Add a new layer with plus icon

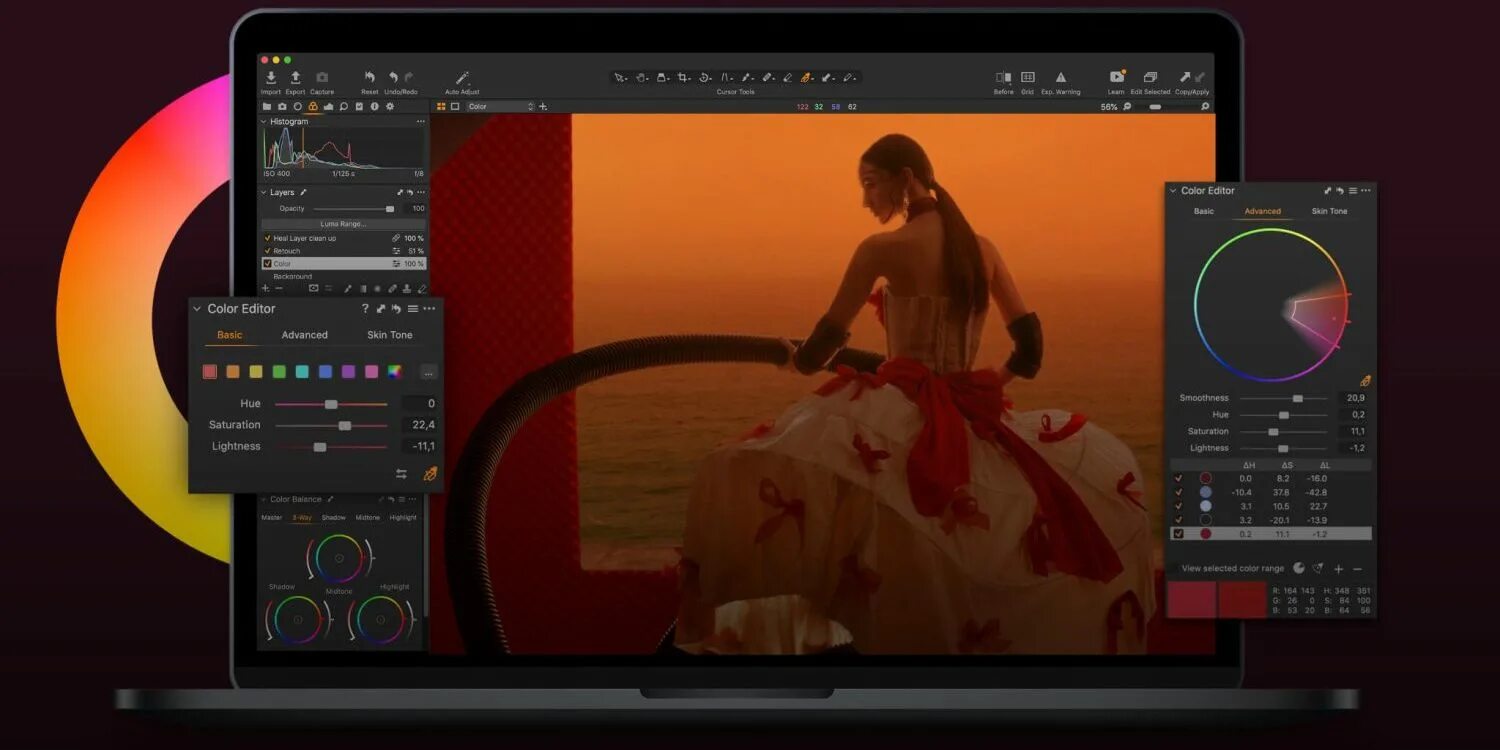pos(265,288)
